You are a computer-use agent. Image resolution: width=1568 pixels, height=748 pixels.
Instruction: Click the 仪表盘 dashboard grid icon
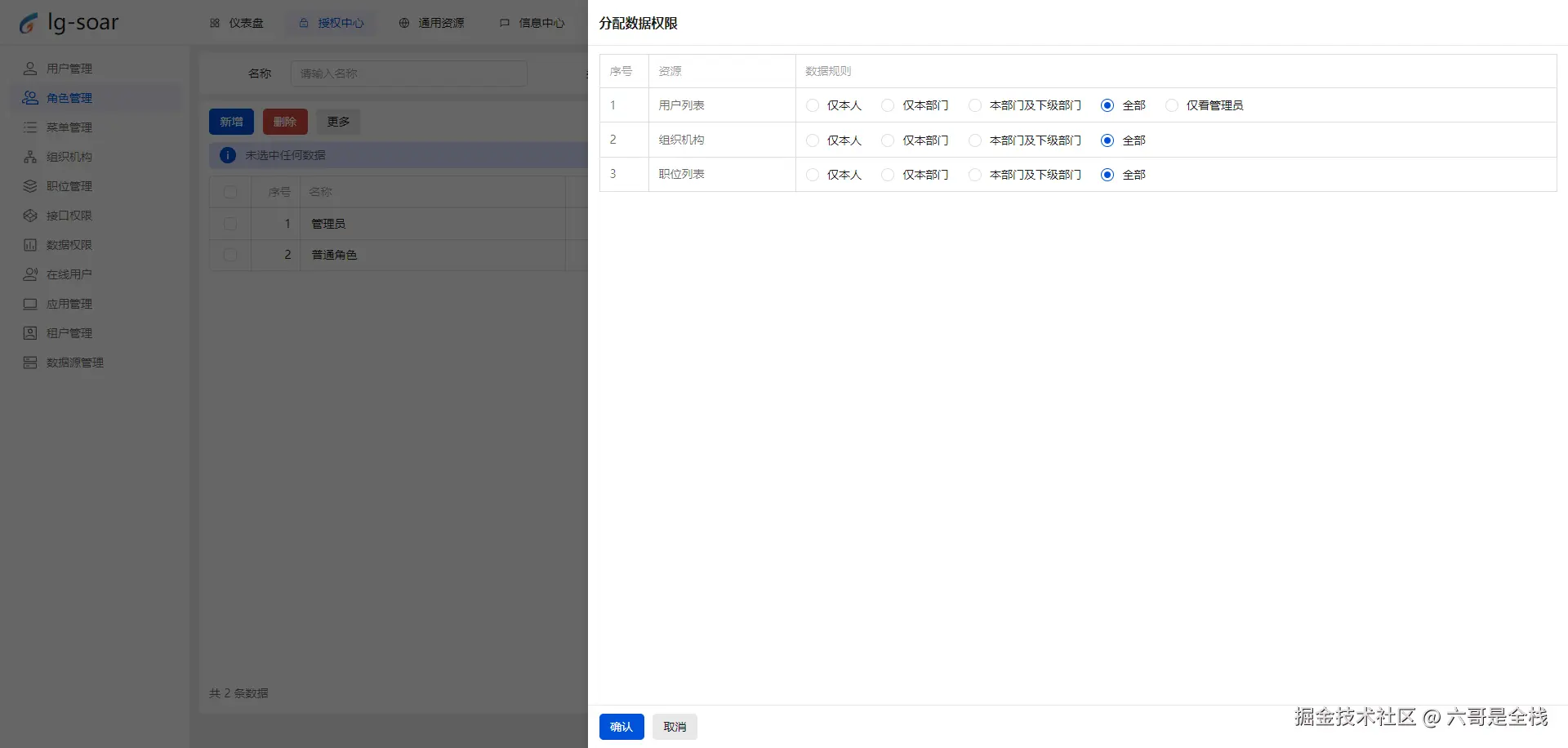(215, 23)
